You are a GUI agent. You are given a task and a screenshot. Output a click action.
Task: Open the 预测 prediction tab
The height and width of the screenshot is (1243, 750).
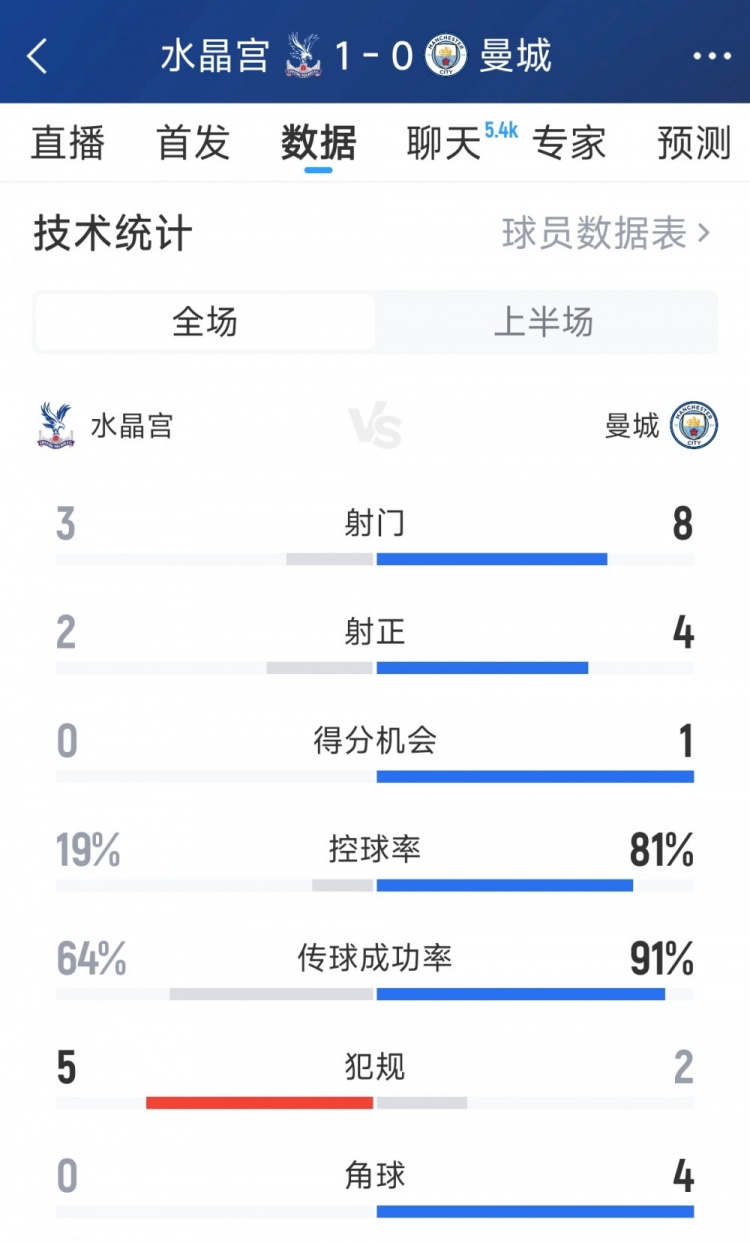694,143
